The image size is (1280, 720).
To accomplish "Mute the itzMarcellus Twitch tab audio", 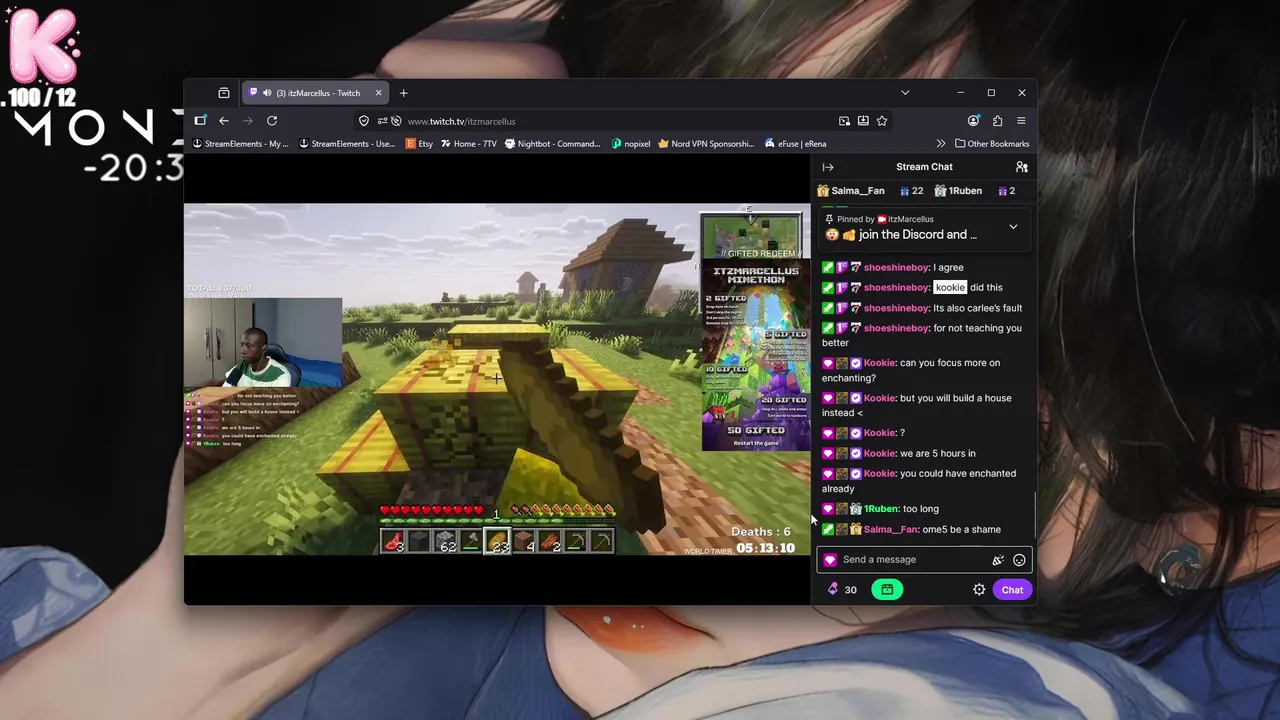I will coord(267,93).
